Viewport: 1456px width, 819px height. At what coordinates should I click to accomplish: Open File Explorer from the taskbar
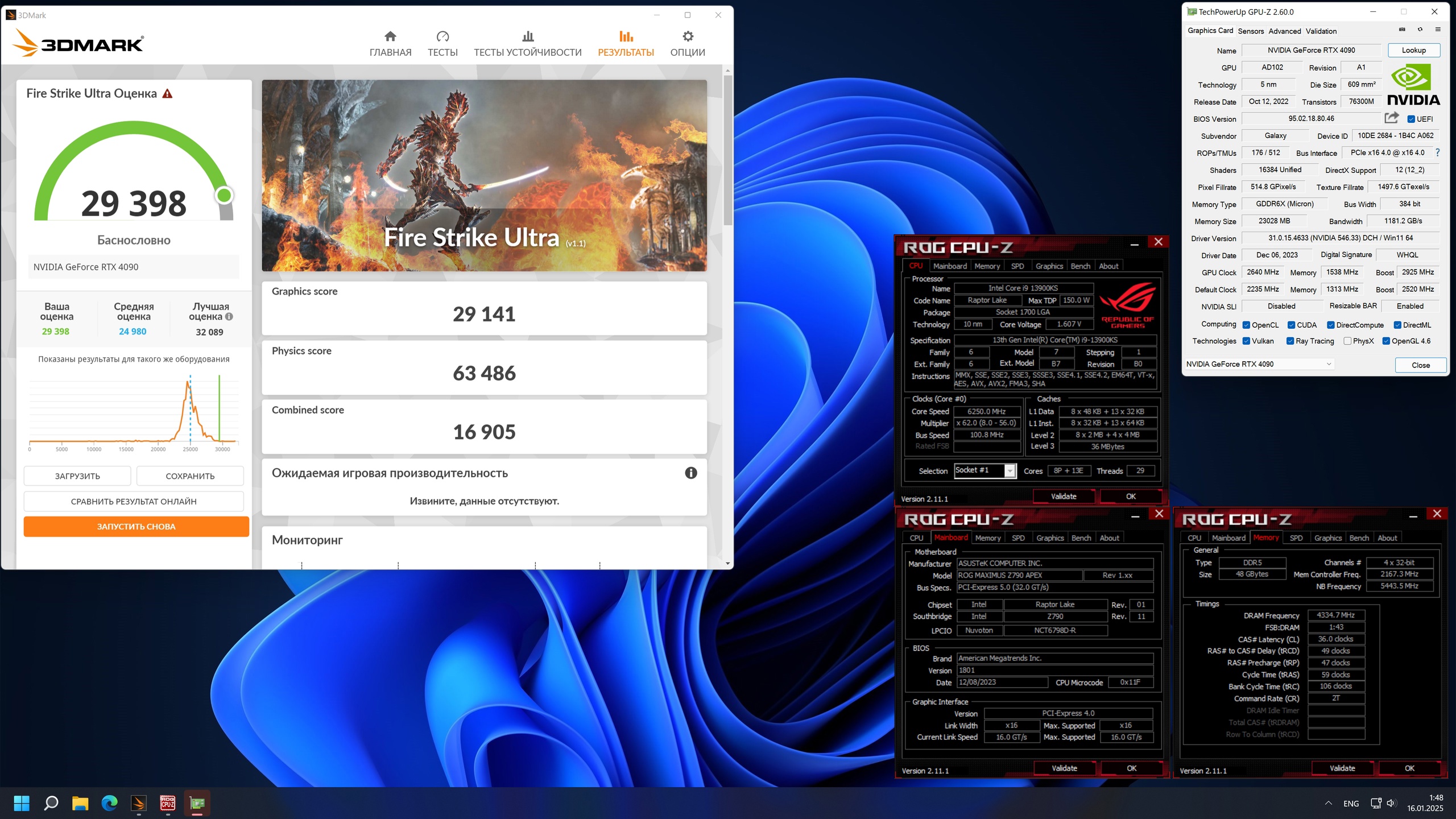pos(80,803)
